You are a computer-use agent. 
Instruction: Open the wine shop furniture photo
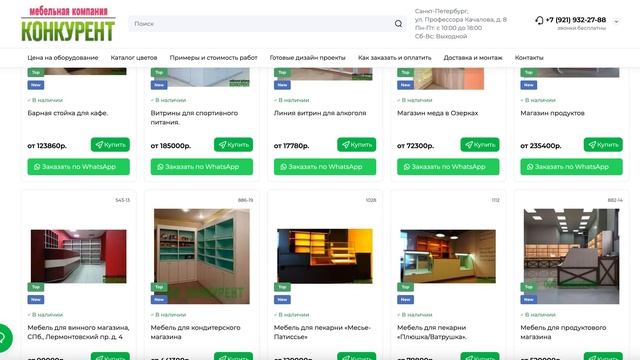pyautogui.click(x=78, y=256)
